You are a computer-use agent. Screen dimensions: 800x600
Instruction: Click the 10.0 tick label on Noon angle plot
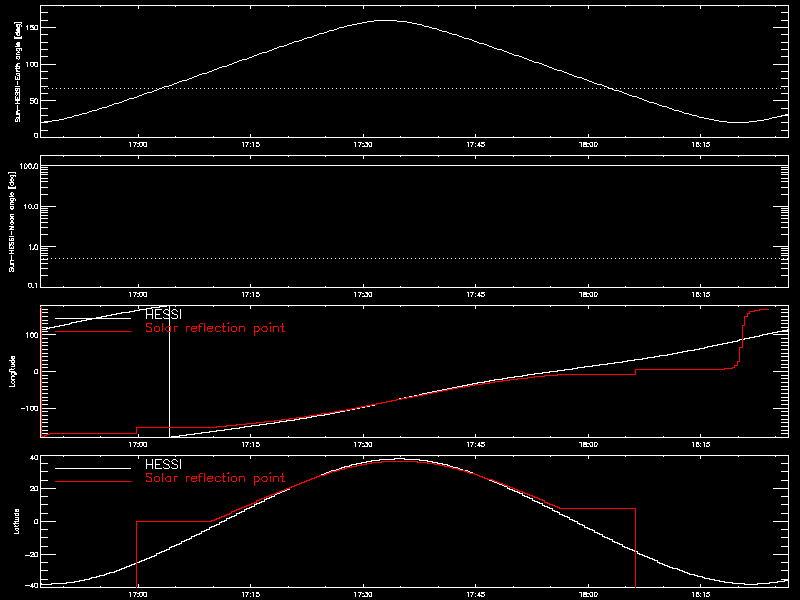coord(31,207)
